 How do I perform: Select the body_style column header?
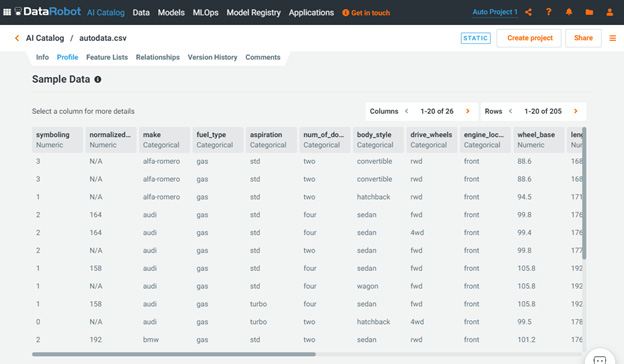[x=378, y=140]
